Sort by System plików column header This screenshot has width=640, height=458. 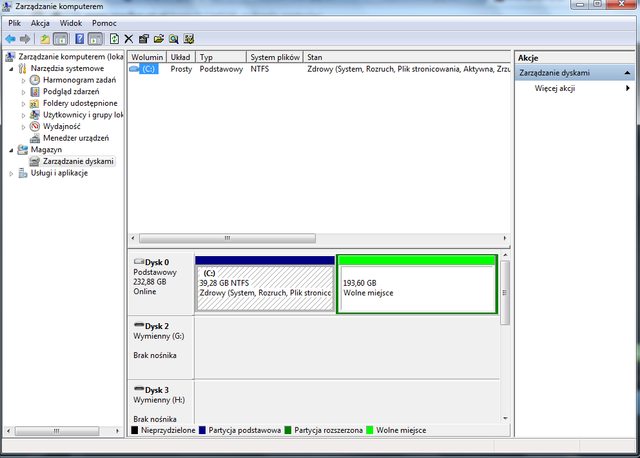275,57
